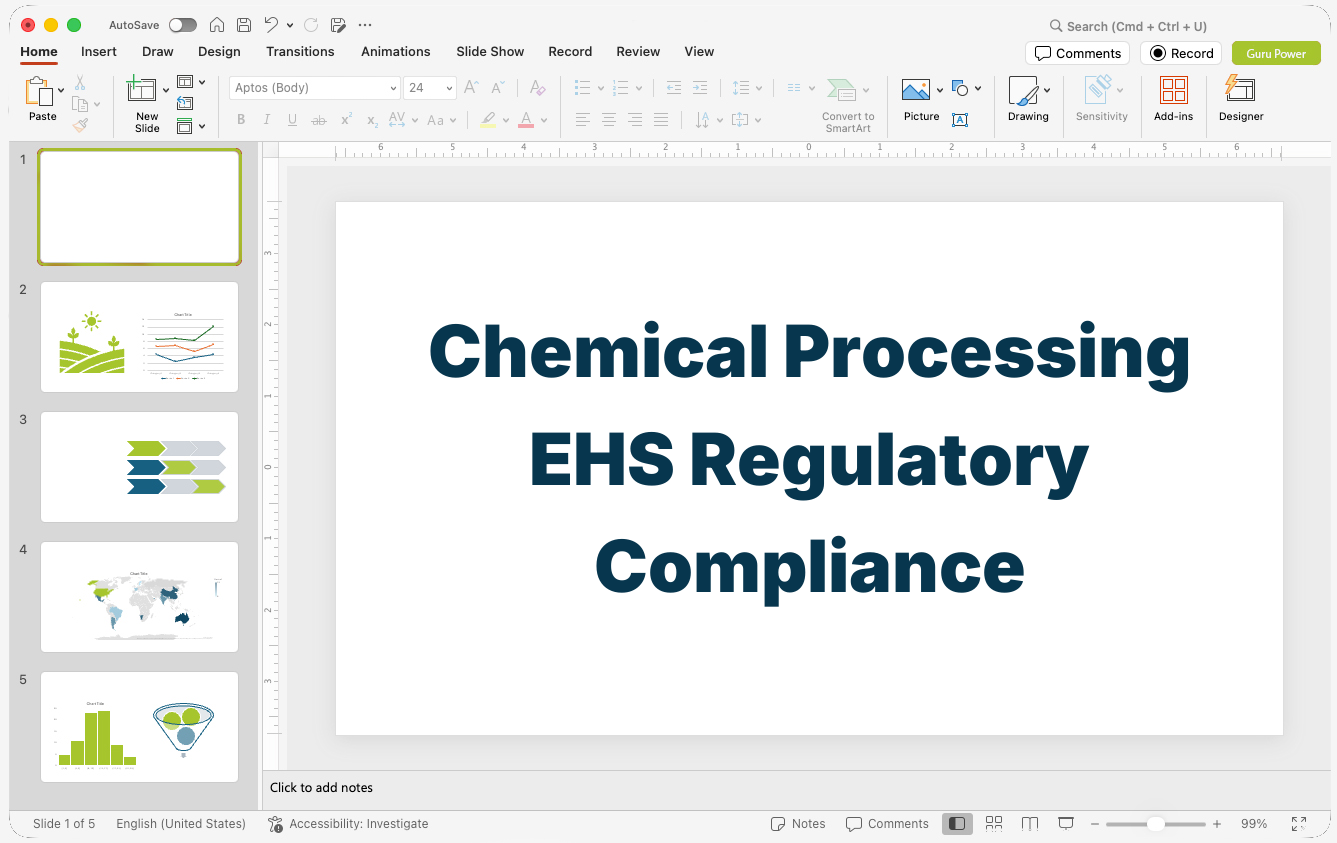This screenshot has width=1337, height=843.
Task: Switch to Slide Sorter view
Action: point(994,824)
